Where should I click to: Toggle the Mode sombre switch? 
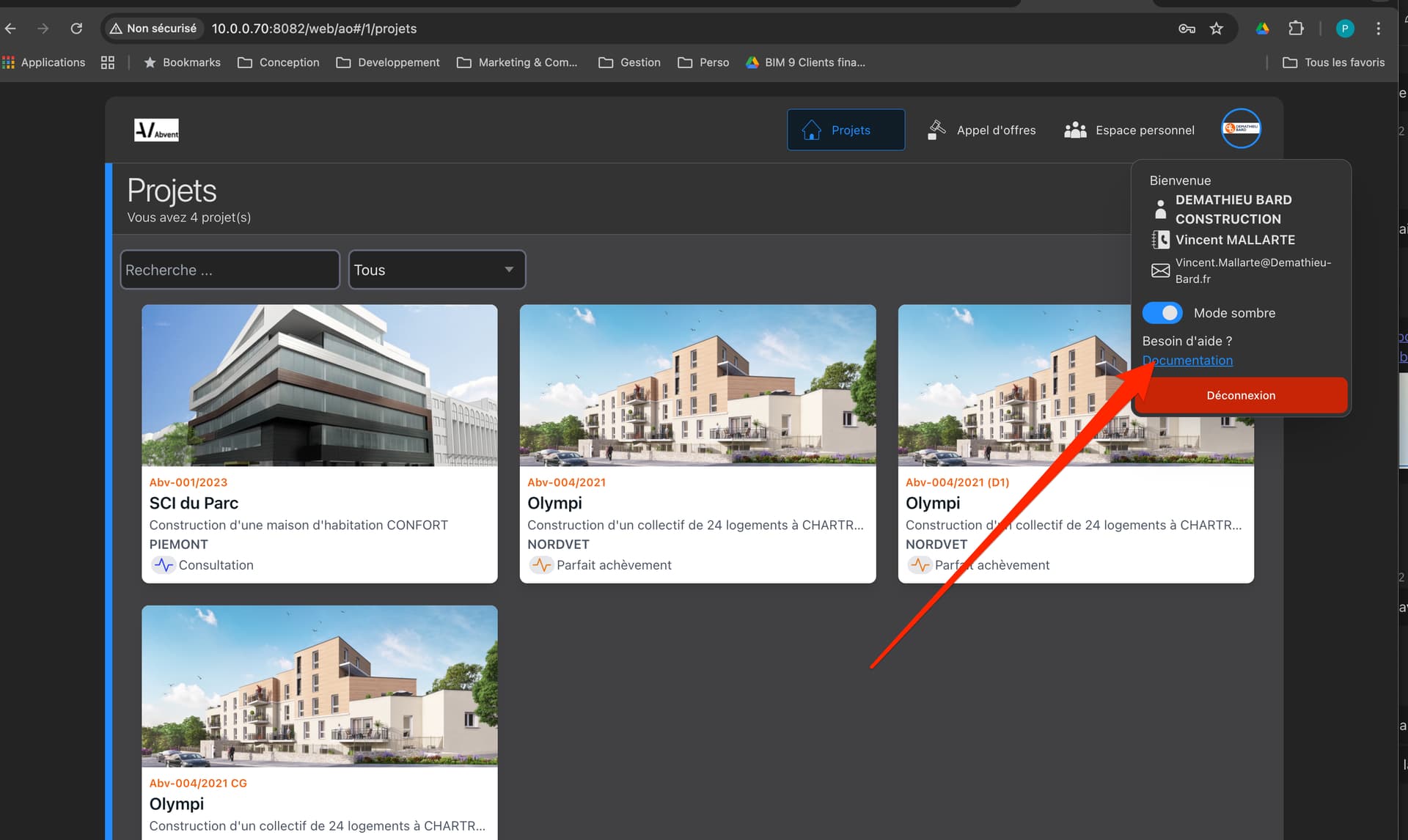[1162, 313]
